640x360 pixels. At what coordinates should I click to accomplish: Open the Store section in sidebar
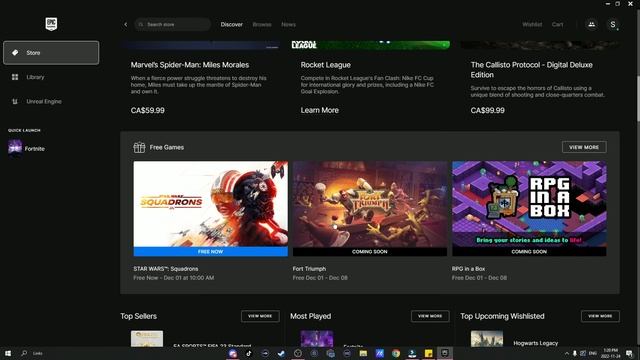[51, 53]
